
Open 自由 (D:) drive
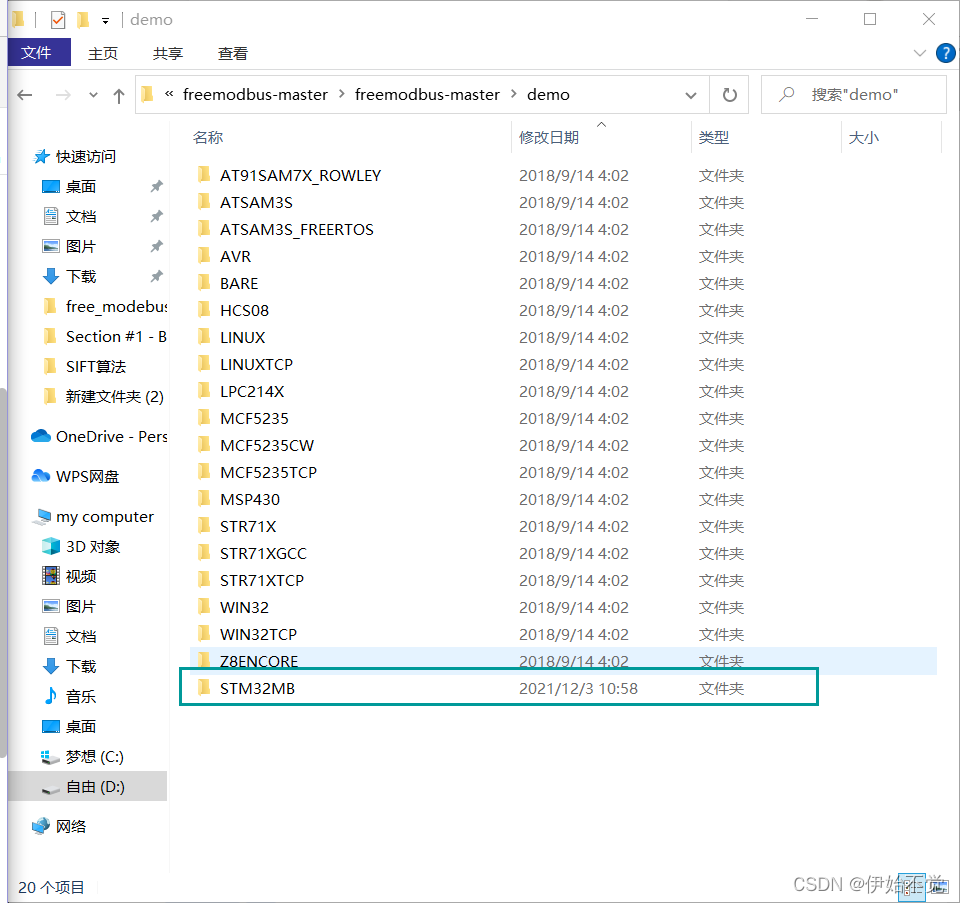coord(95,787)
